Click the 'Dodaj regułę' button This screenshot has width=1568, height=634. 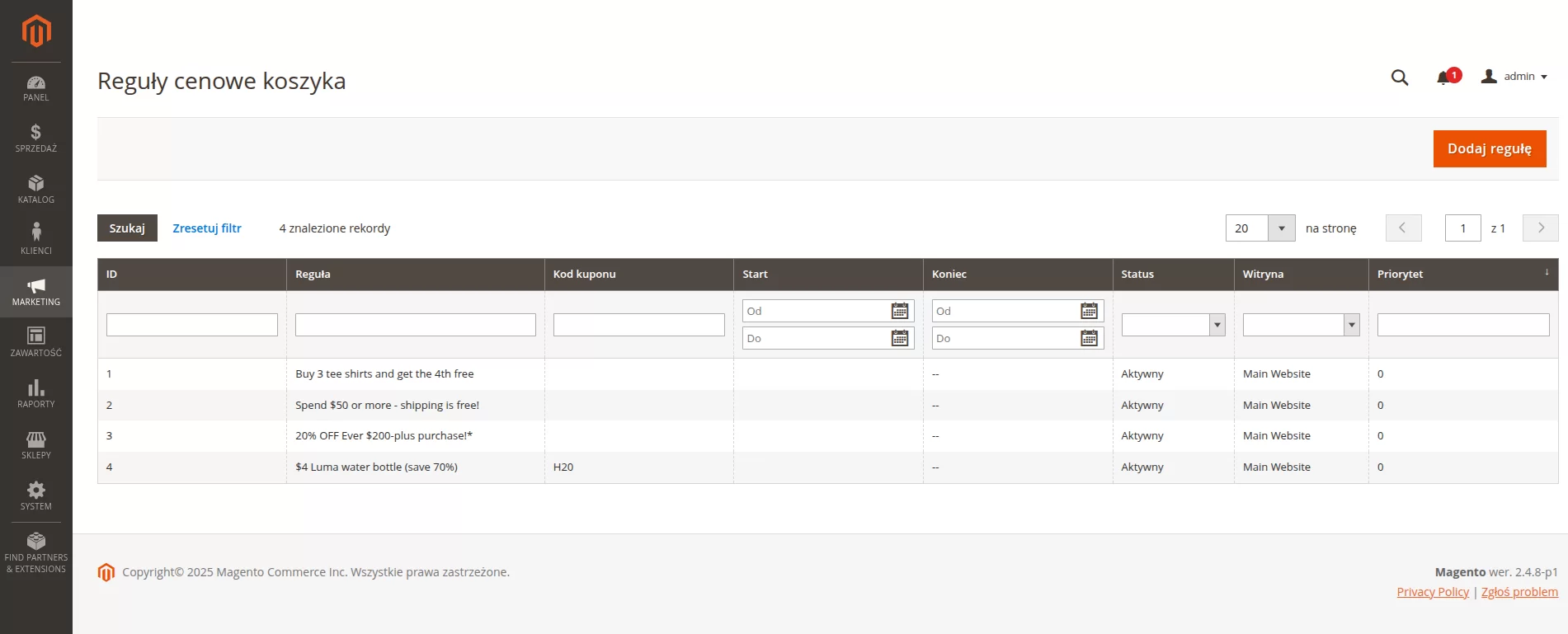point(1489,149)
